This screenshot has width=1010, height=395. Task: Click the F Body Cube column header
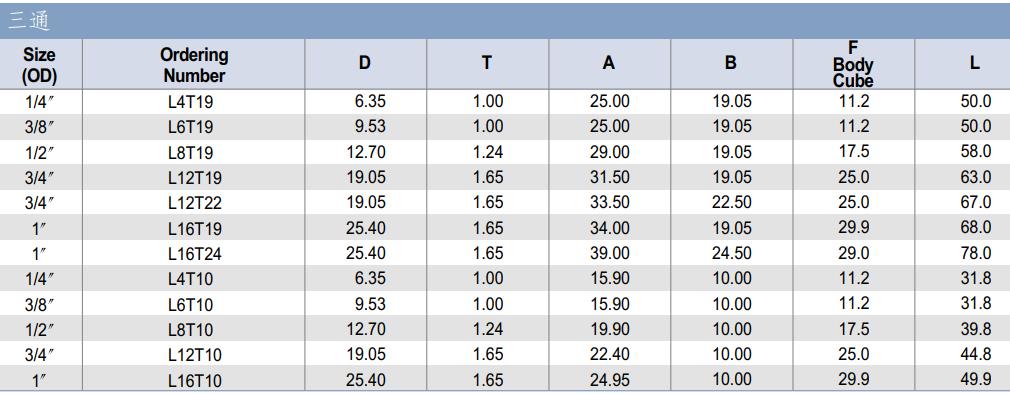click(853, 64)
